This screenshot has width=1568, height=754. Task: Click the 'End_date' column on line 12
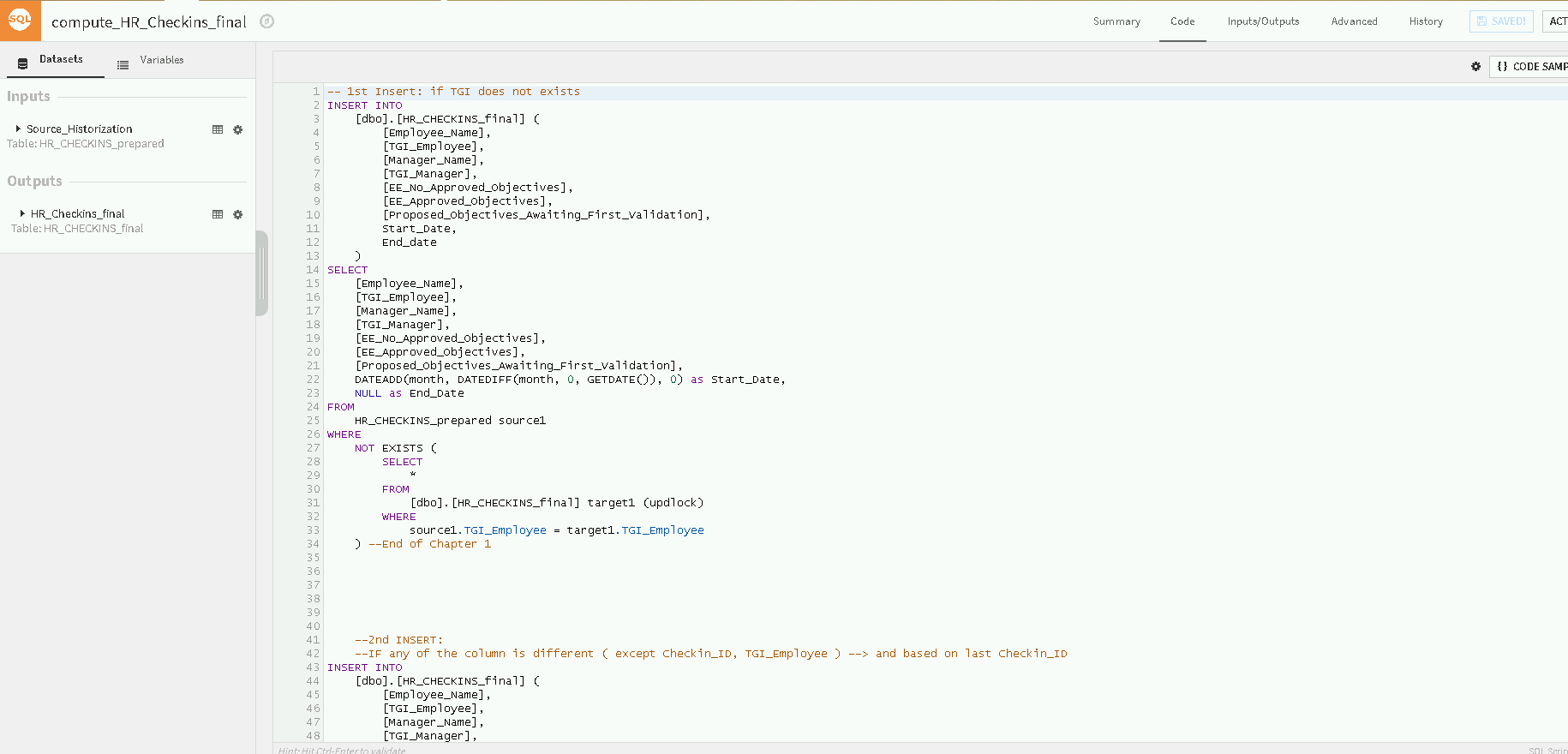[410, 242]
